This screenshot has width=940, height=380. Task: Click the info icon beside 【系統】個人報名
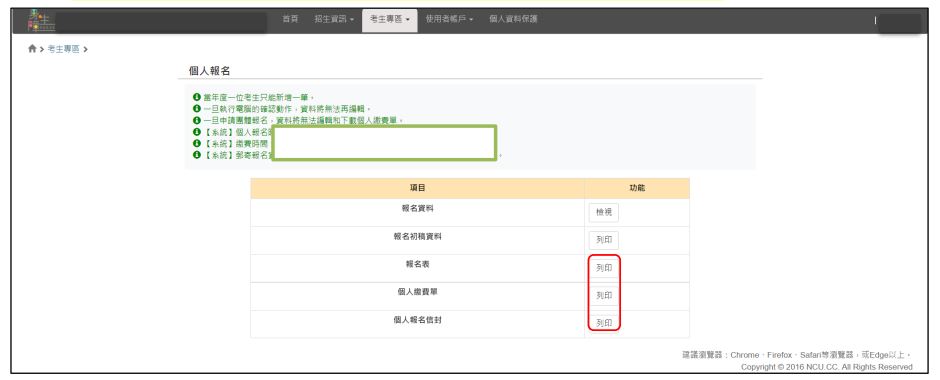[x=196, y=132]
